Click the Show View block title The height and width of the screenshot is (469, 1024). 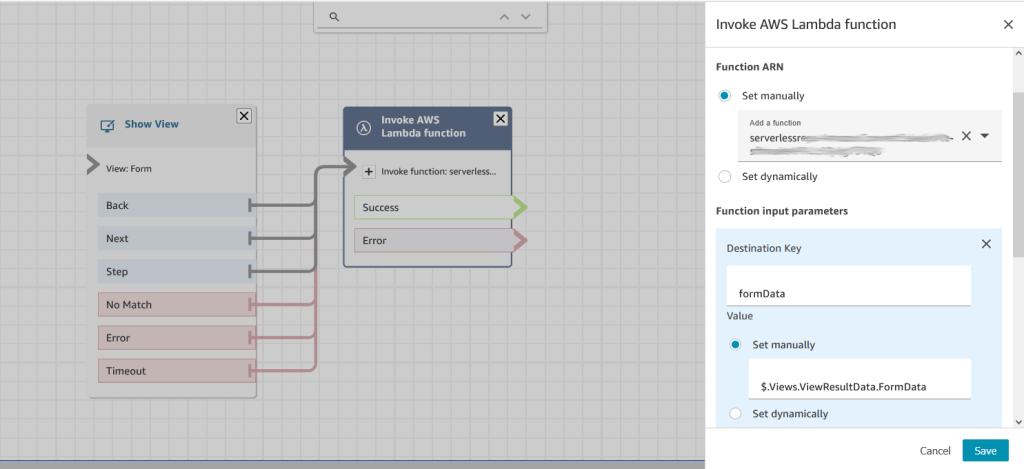(x=152, y=124)
